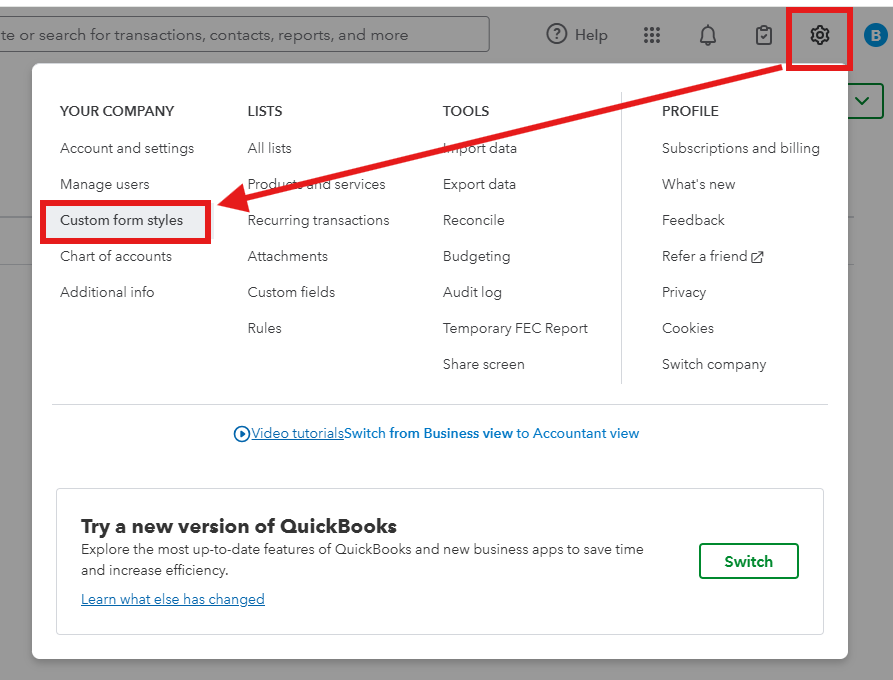Image resolution: width=893 pixels, height=680 pixels.
Task: Open the apps grid launcher icon
Action: point(652,36)
